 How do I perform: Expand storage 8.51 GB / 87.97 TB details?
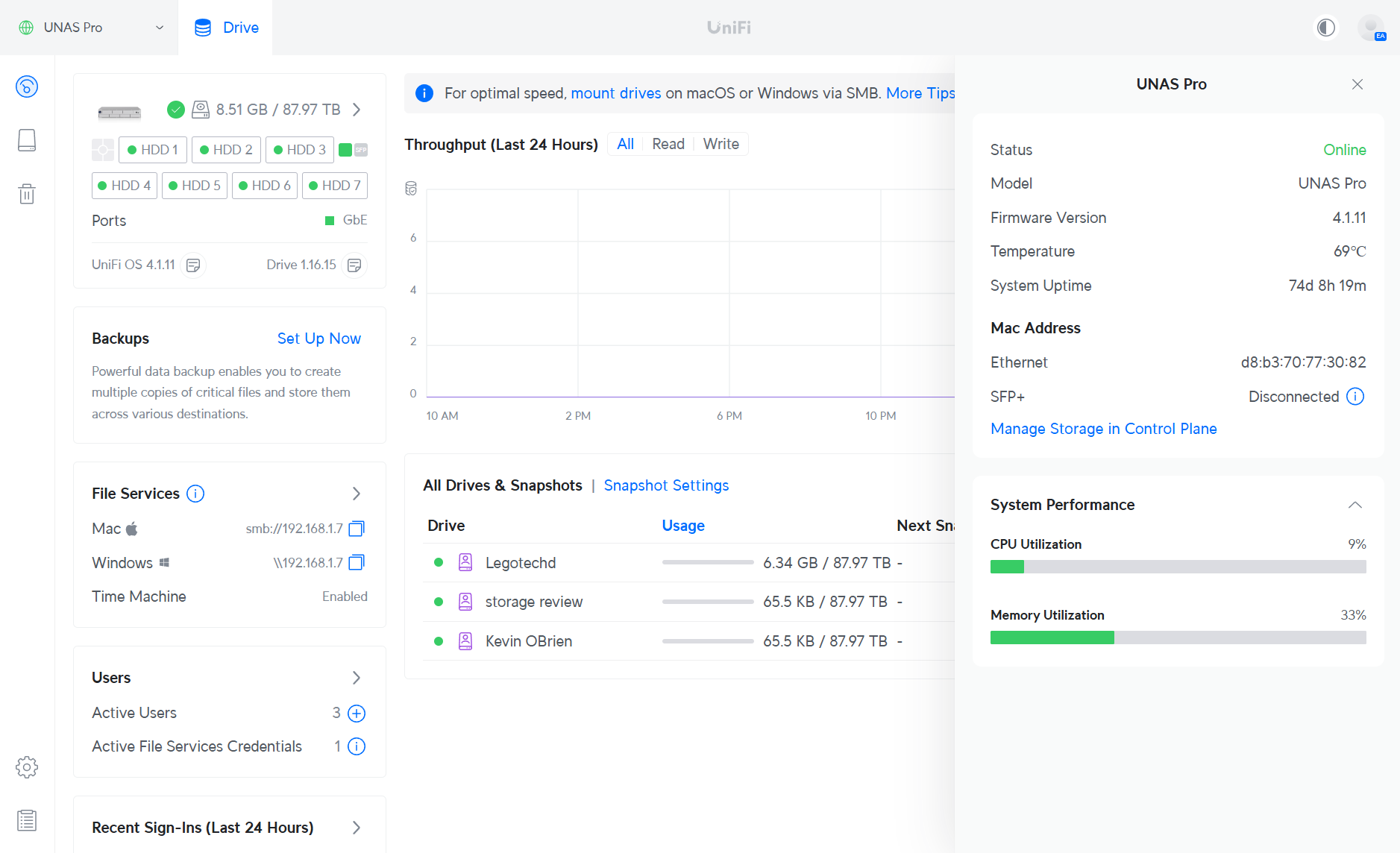[x=357, y=110]
